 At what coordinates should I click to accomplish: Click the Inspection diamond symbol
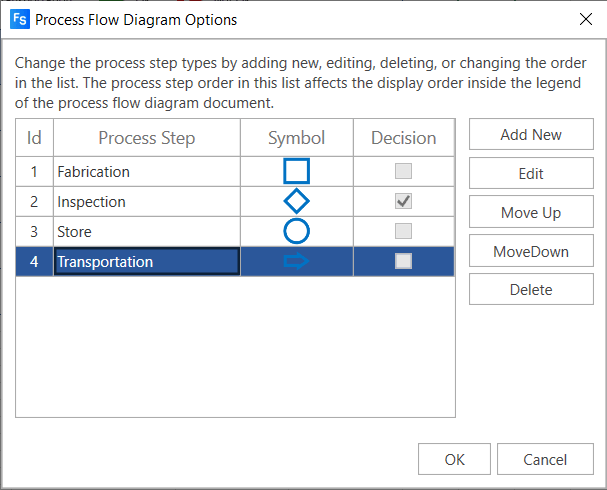click(x=296, y=202)
